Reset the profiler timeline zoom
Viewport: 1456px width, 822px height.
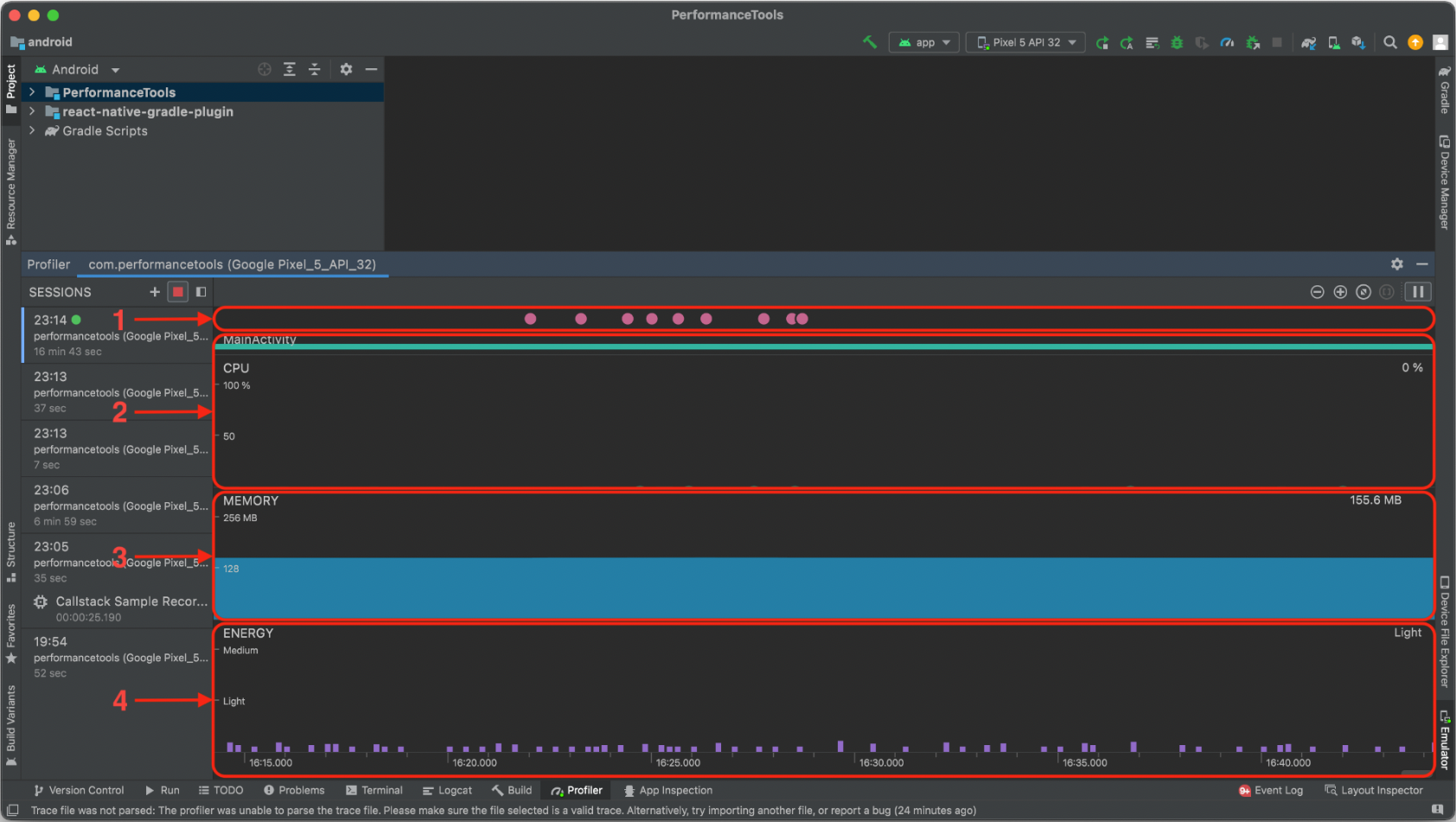(1363, 292)
